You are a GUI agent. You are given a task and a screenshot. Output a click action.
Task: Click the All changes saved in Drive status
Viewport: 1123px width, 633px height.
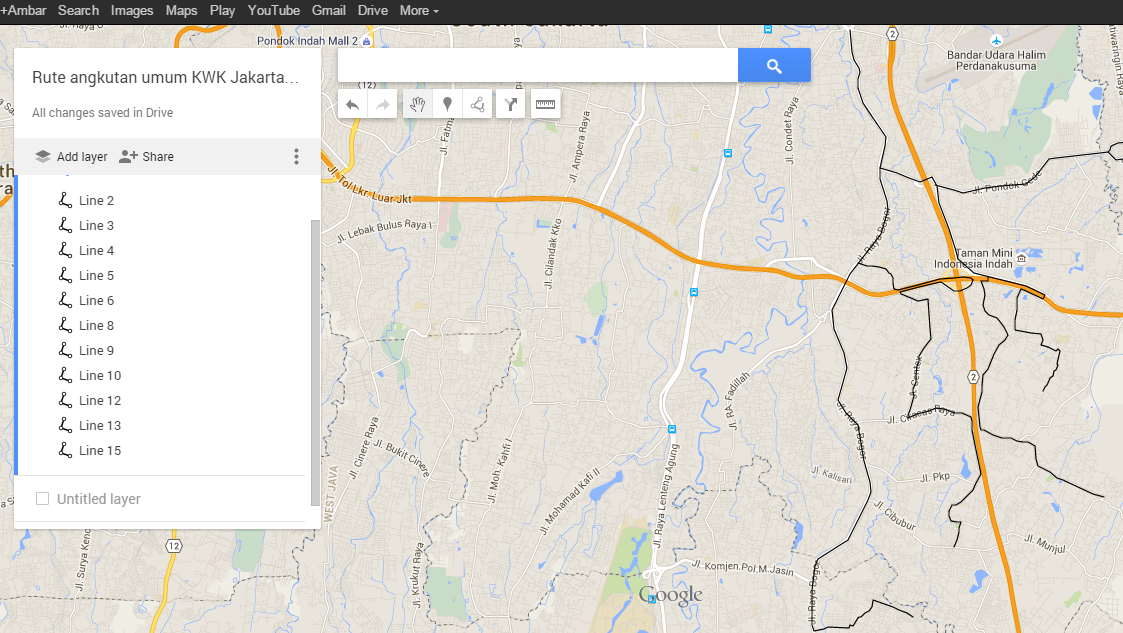(x=102, y=112)
